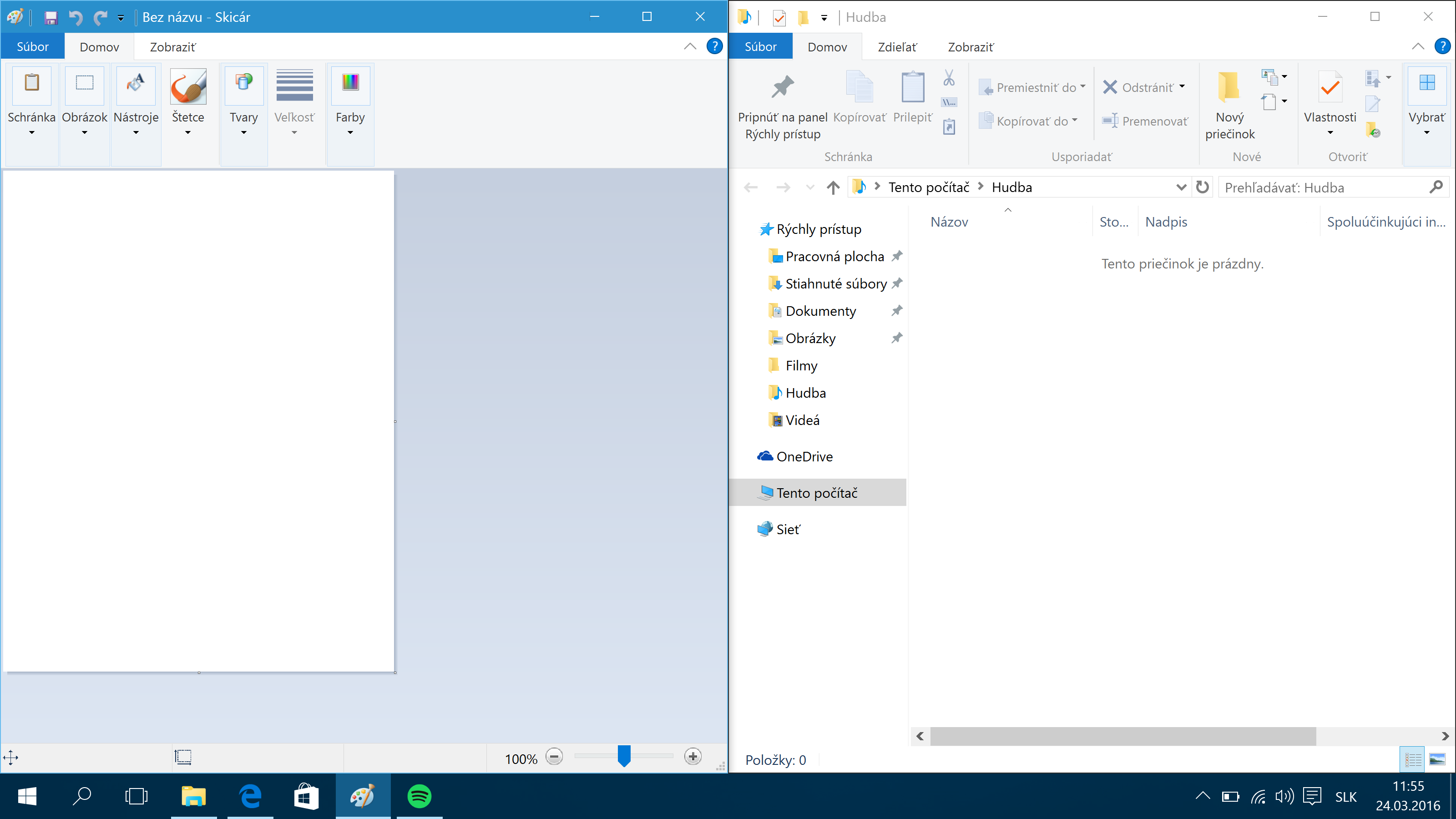1456x819 pixels.
Task: Customize Skicár quick access toolbar dropdown
Action: click(x=121, y=18)
